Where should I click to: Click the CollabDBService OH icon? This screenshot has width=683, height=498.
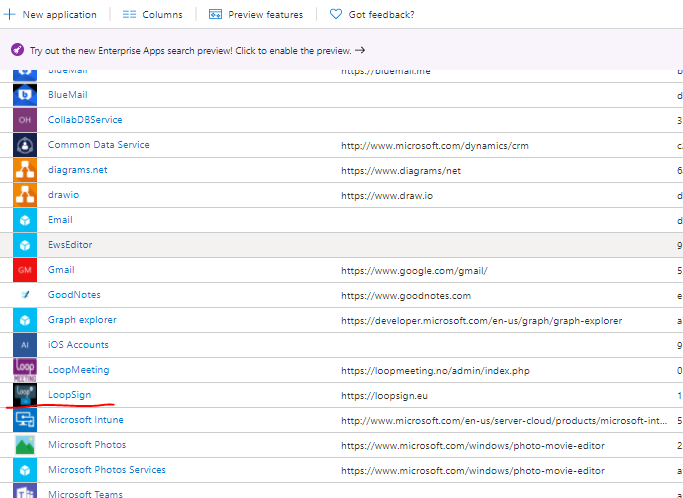25,120
